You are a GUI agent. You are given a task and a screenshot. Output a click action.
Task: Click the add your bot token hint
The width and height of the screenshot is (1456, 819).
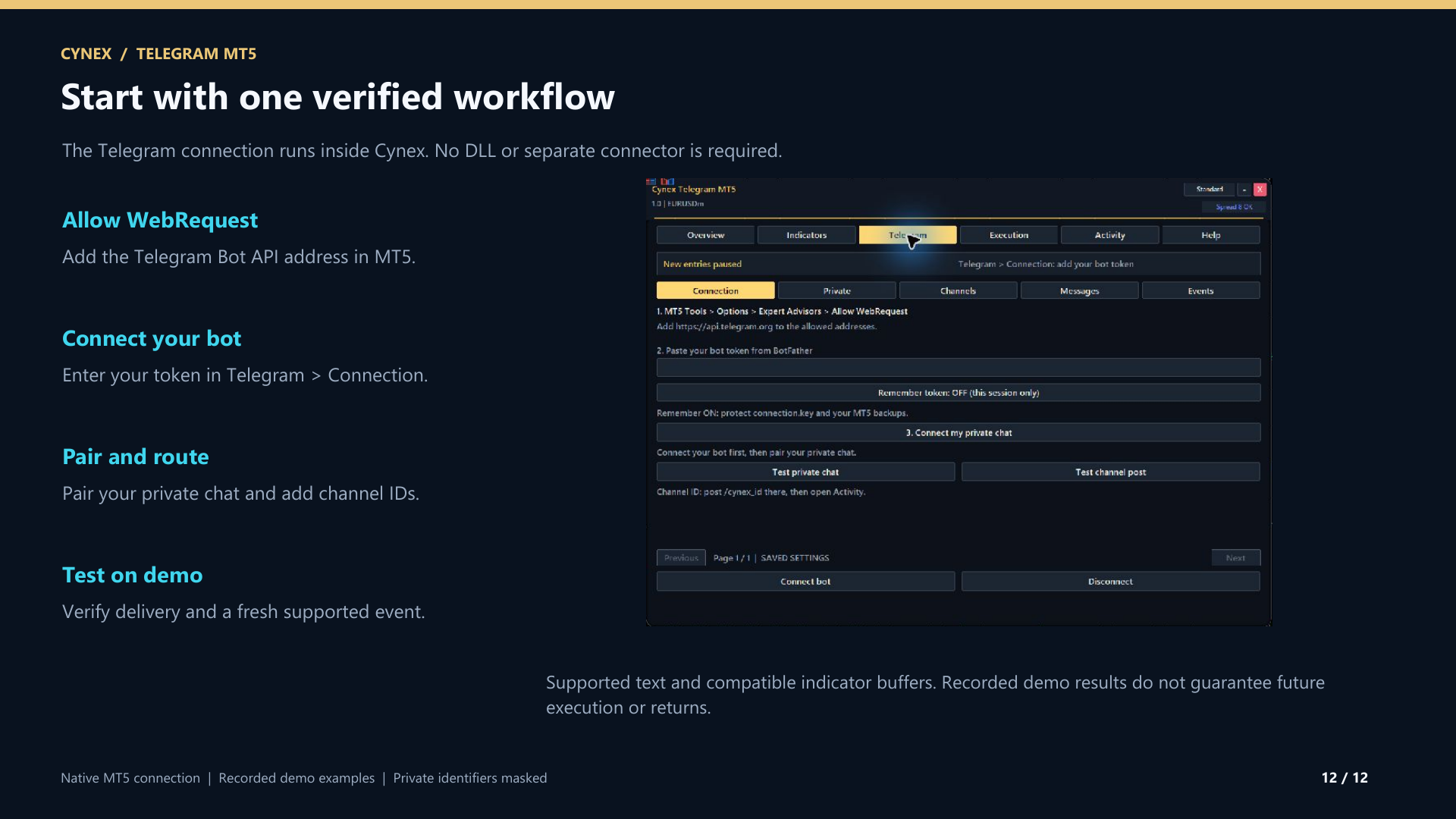pos(1046,264)
